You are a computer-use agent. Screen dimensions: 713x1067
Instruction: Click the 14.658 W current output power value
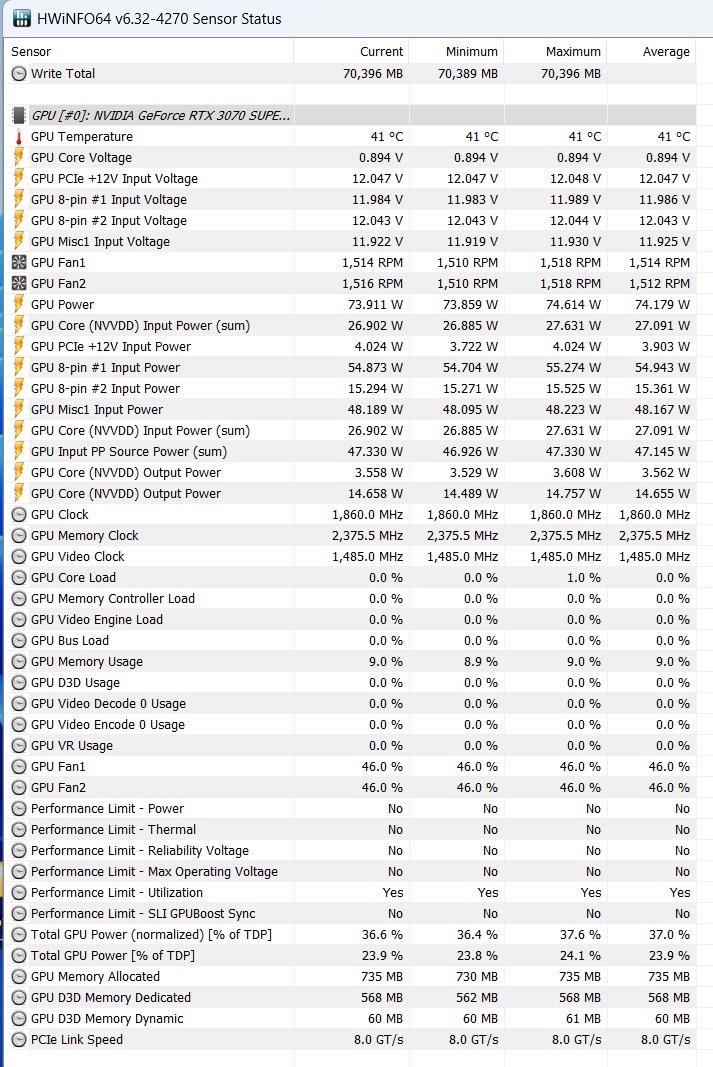coord(376,494)
